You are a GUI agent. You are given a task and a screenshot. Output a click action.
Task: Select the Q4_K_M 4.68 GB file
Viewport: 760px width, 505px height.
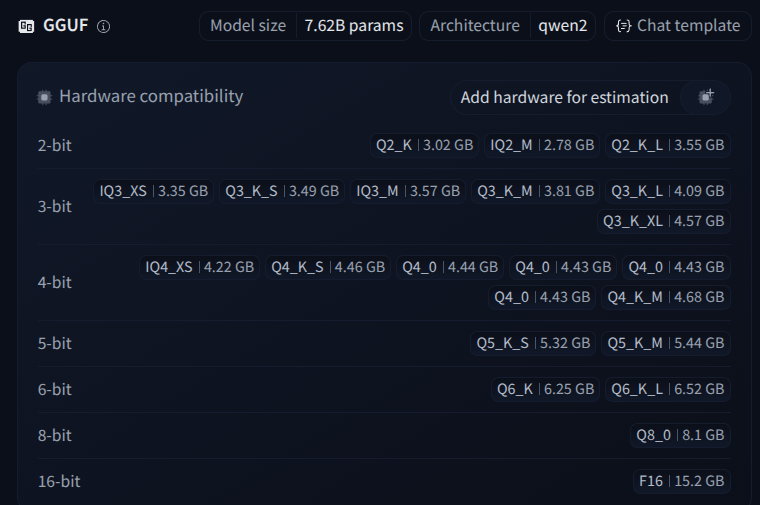[665, 297]
